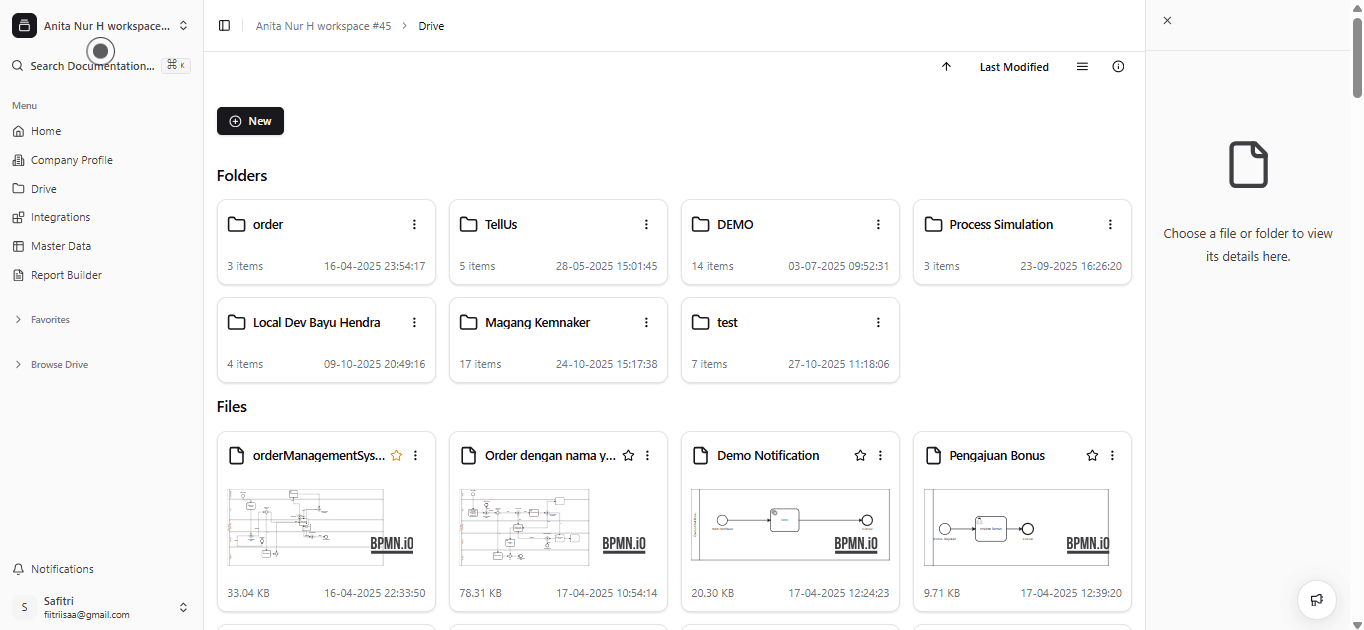The image size is (1364, 630).
Task: Open the list view layout icon
Action: point(1082,66)
